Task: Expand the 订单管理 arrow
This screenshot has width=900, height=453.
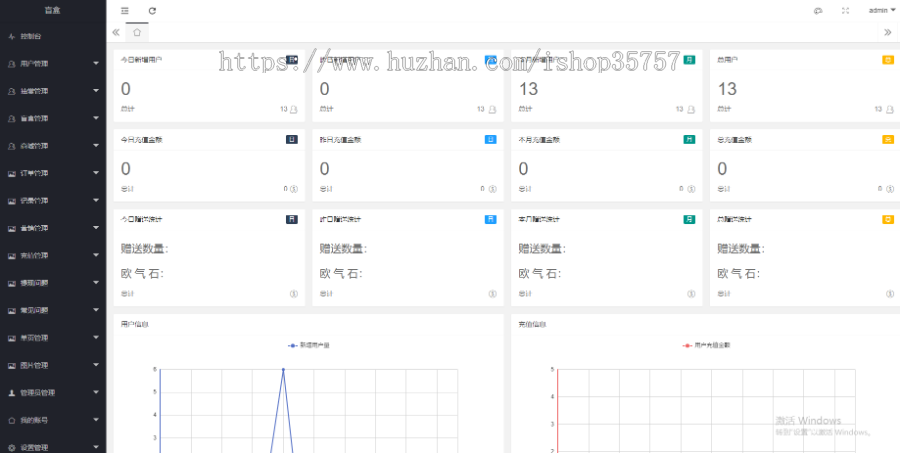Action: click(x=96, y=173)
